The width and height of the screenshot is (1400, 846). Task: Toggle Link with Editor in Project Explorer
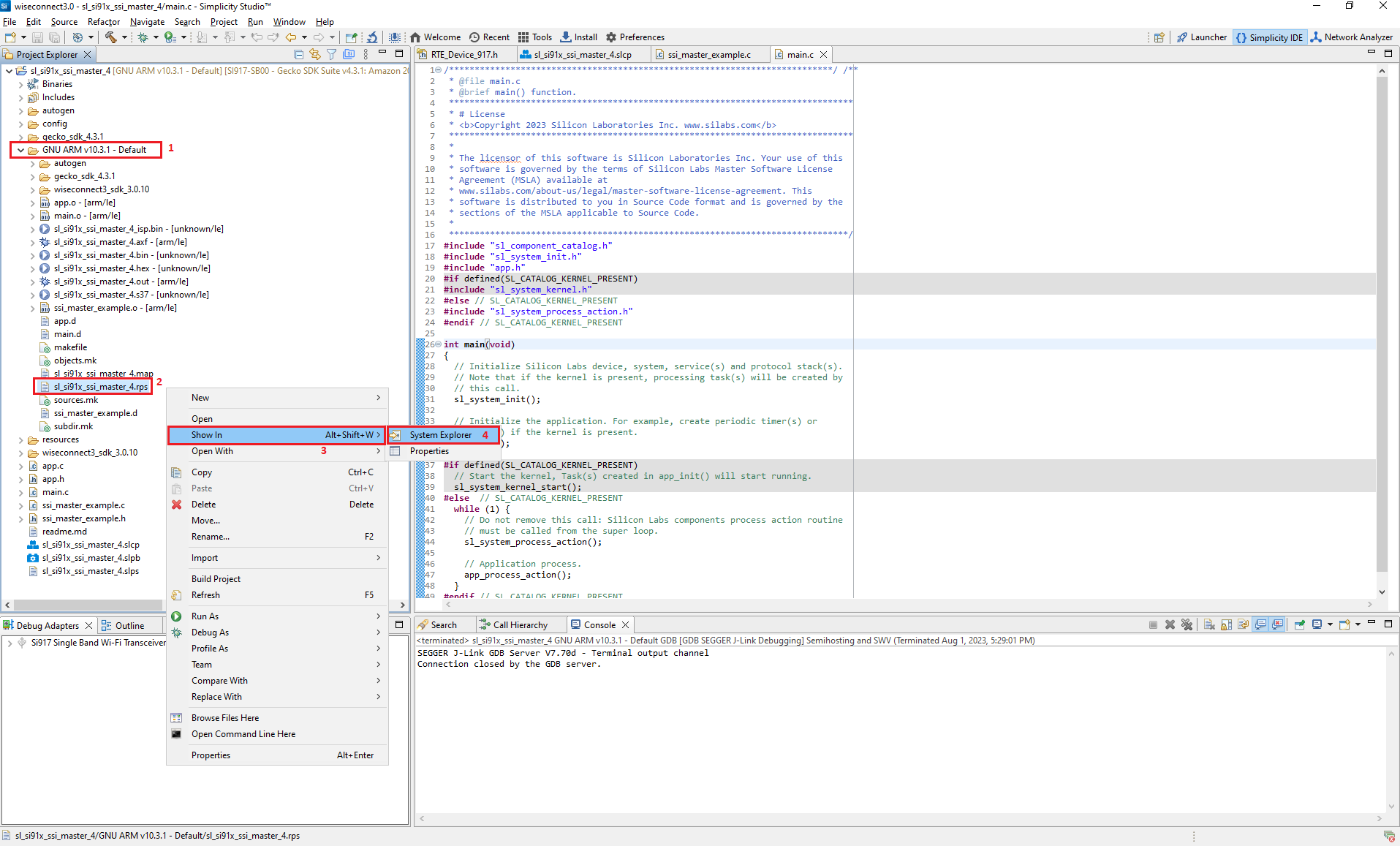(315, 54)
